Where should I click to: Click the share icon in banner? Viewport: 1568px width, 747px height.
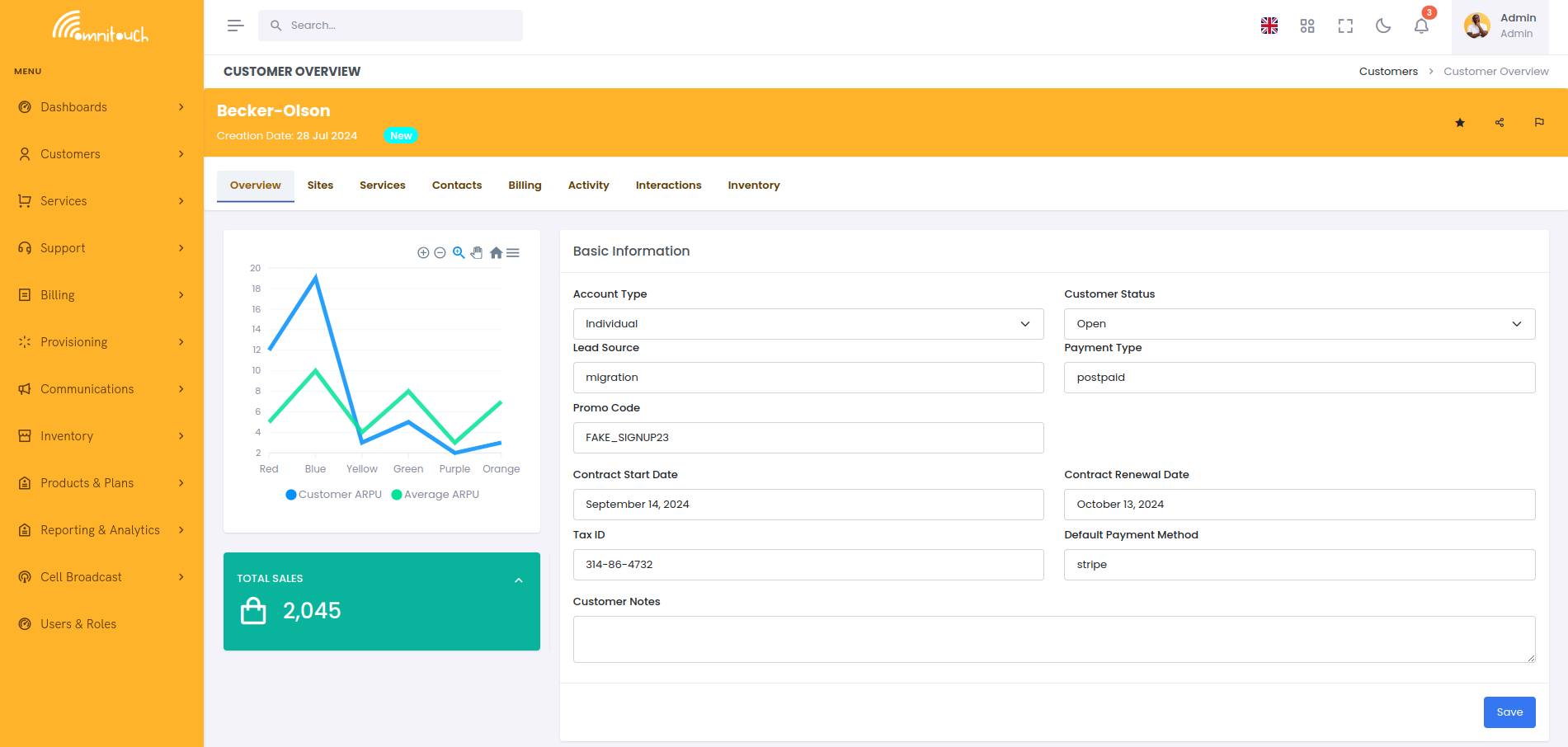click(x=1499, y=123)
